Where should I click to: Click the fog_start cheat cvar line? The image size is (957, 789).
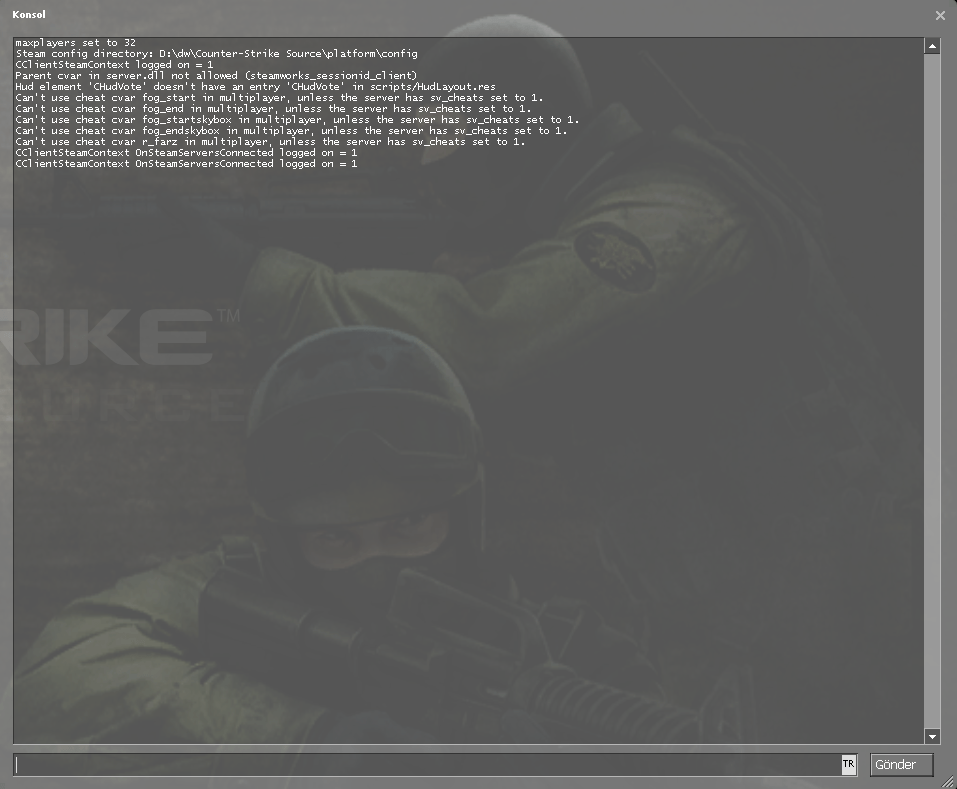(x=279, y=98)
